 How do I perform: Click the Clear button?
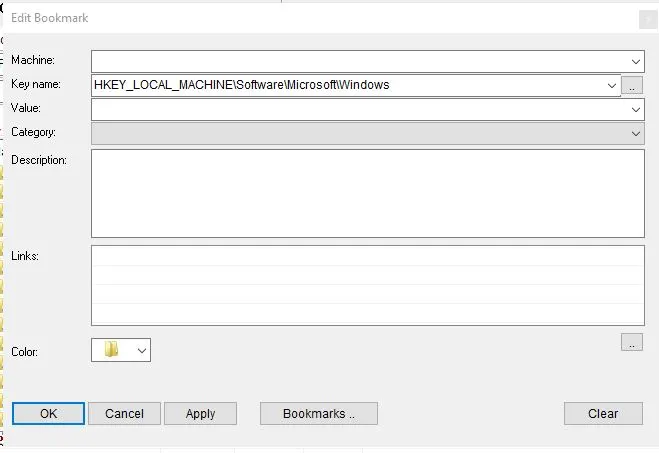tap(602, 413)
